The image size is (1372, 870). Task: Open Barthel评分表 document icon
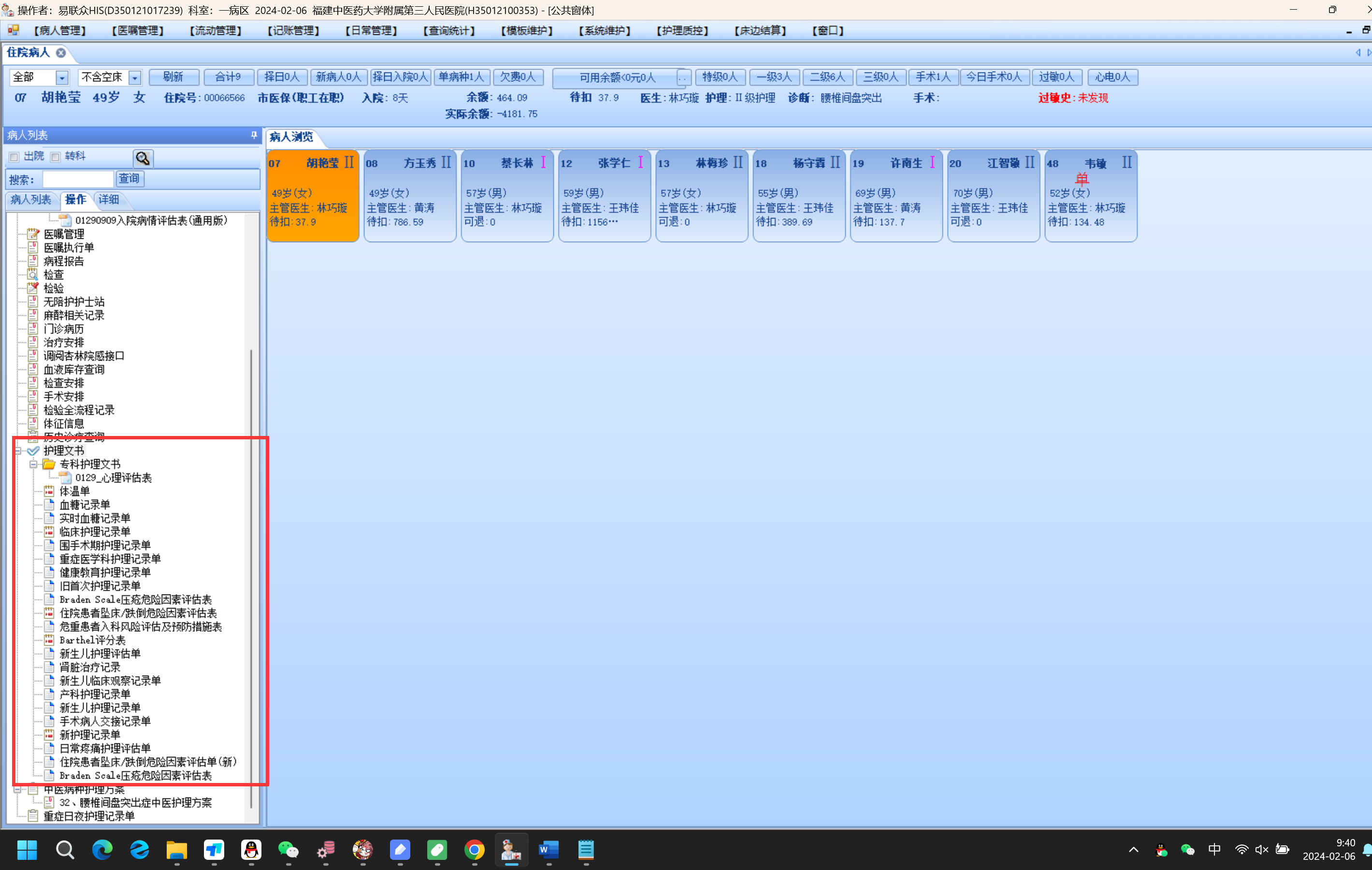coord(50,640)
